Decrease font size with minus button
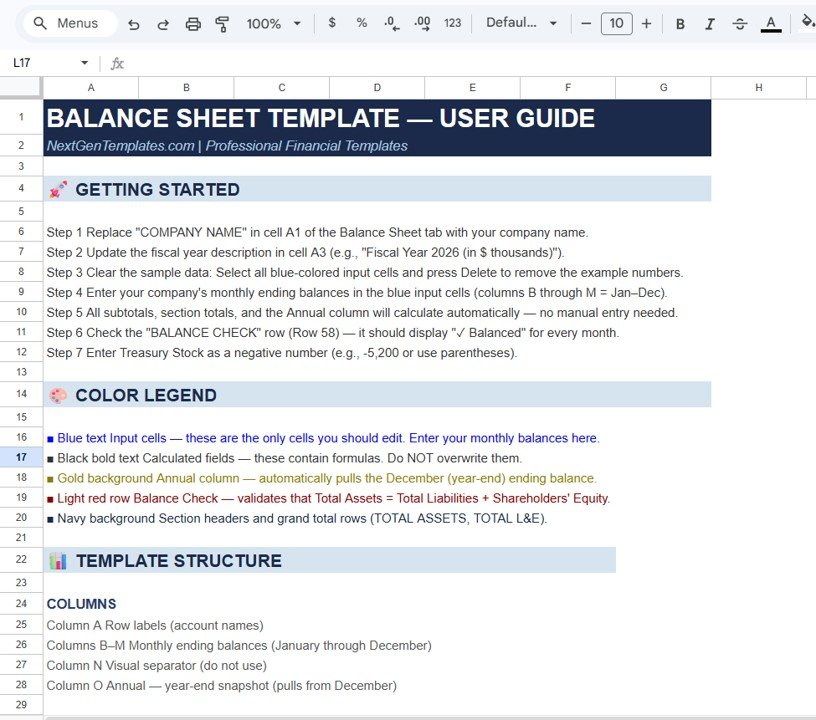 point(586,23)
